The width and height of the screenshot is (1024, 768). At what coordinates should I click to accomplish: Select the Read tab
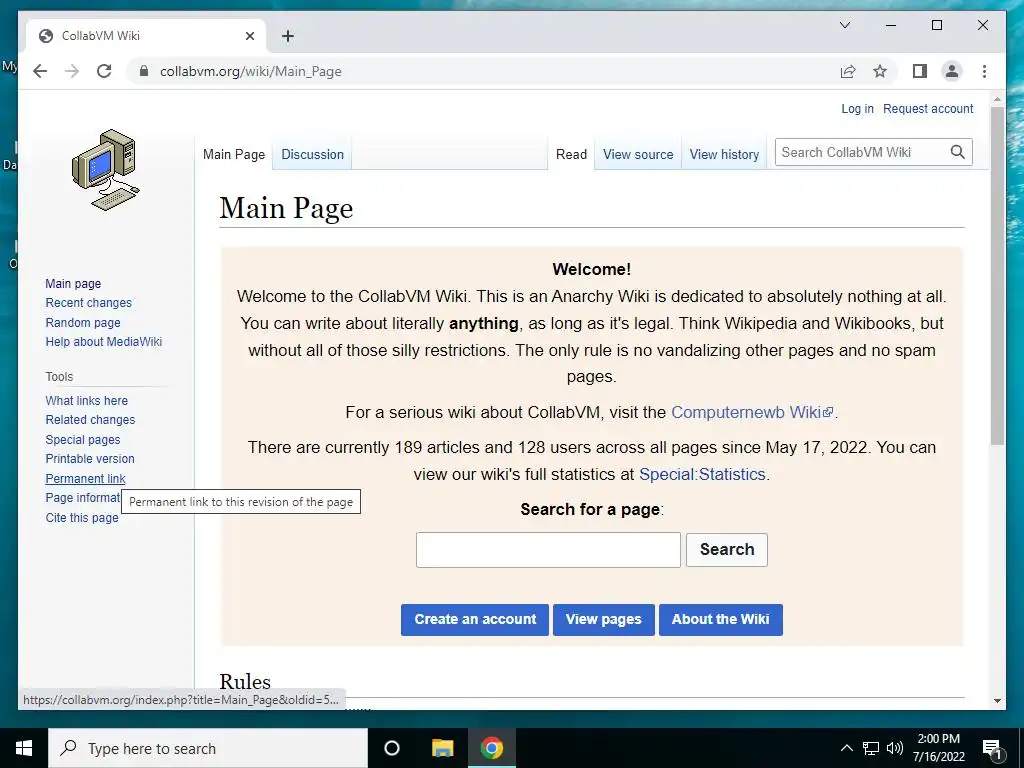coord(571,154)
